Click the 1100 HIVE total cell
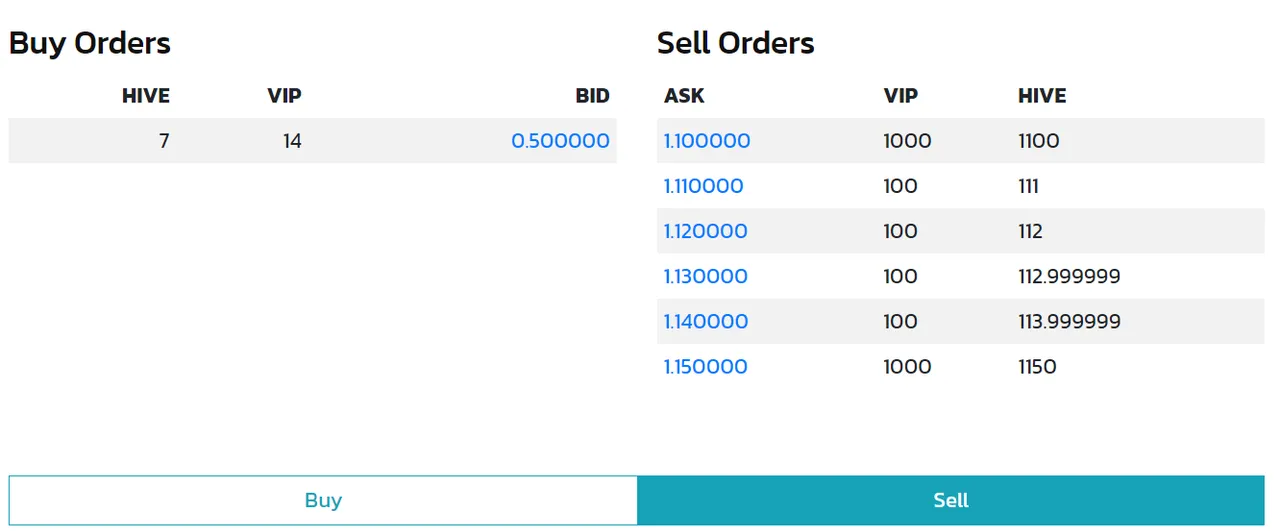 [x=1039, y=141]
